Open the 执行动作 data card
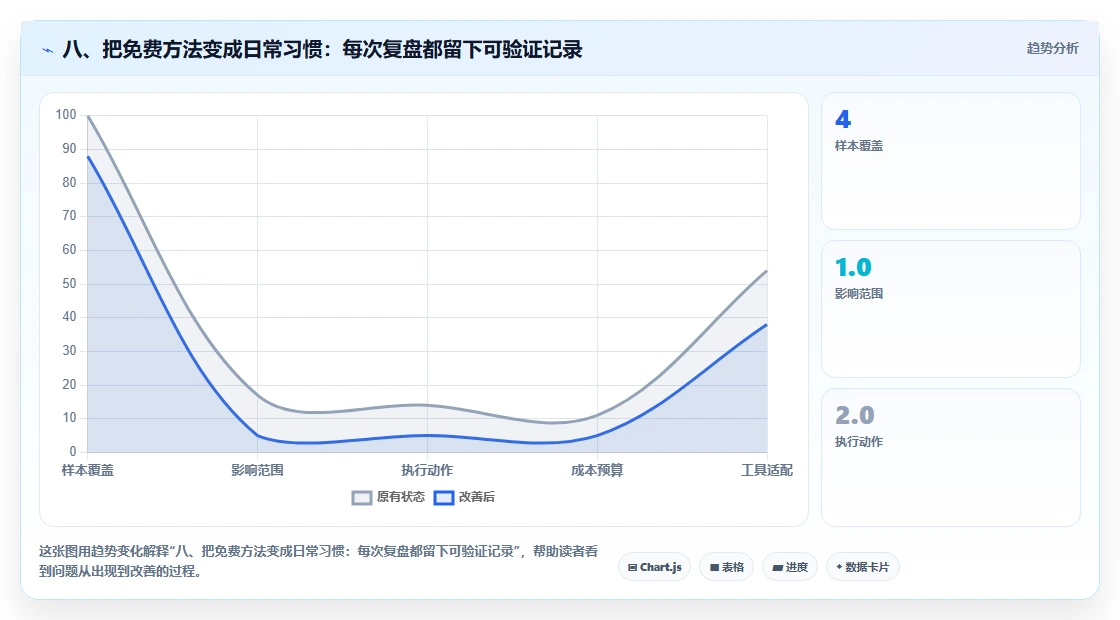This screenshot has height=620, width=1120. [951, 457]
